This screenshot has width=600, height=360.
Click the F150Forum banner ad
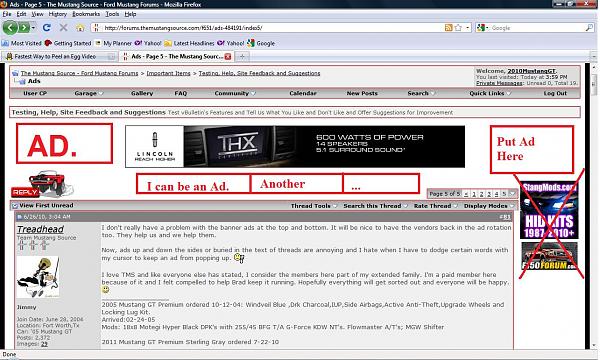click(x=549, y=256)
